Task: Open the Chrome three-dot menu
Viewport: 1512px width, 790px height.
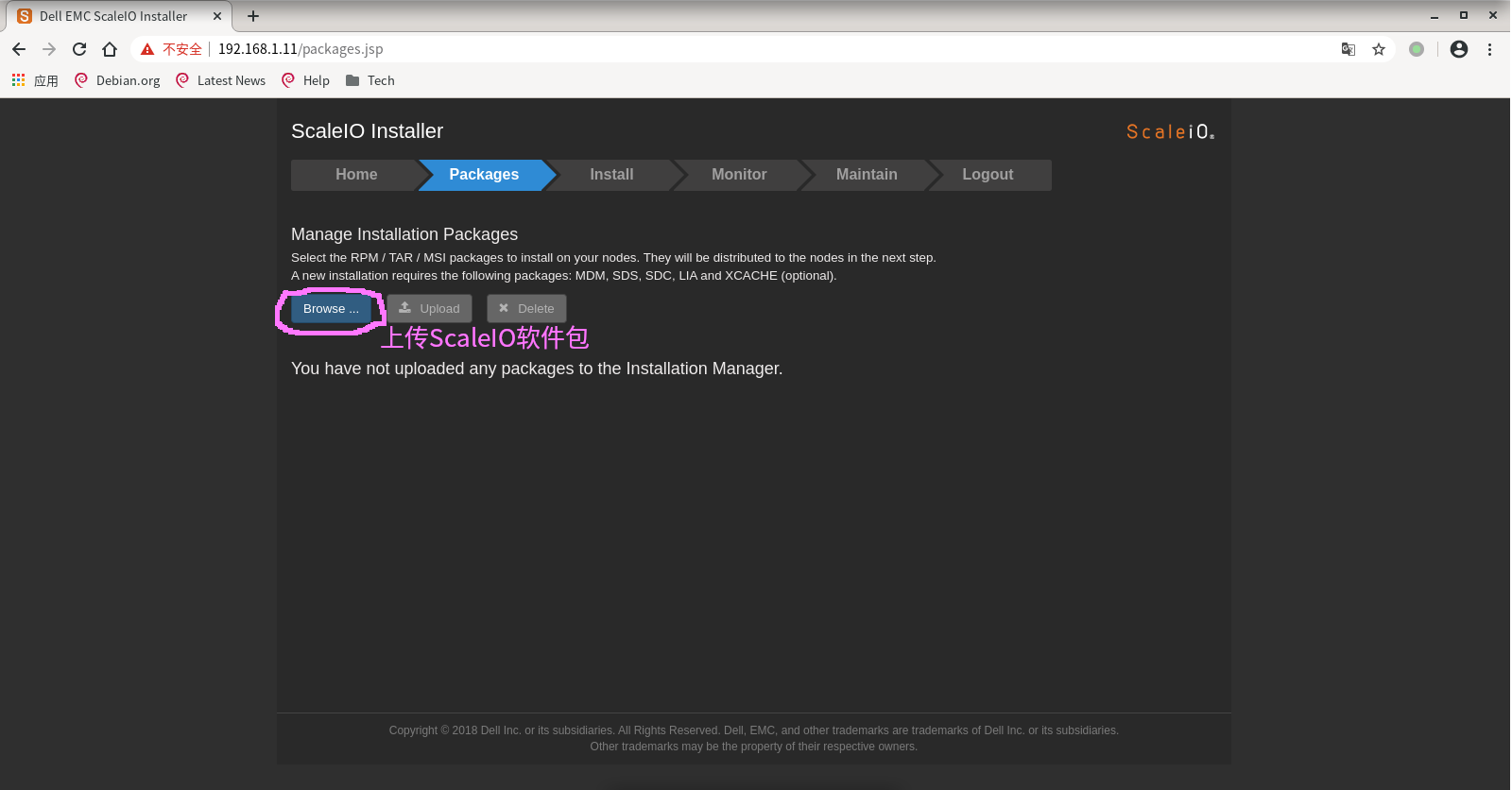Action: click(1489, 49)
